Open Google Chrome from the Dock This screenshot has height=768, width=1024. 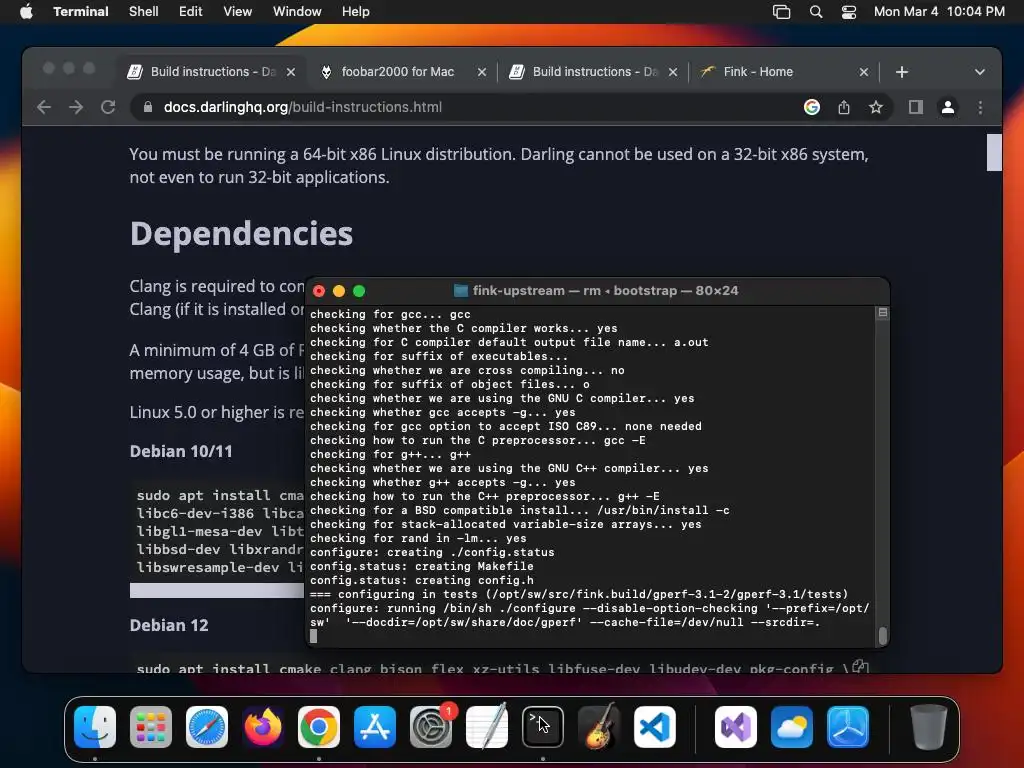click(x=319, y=727)
